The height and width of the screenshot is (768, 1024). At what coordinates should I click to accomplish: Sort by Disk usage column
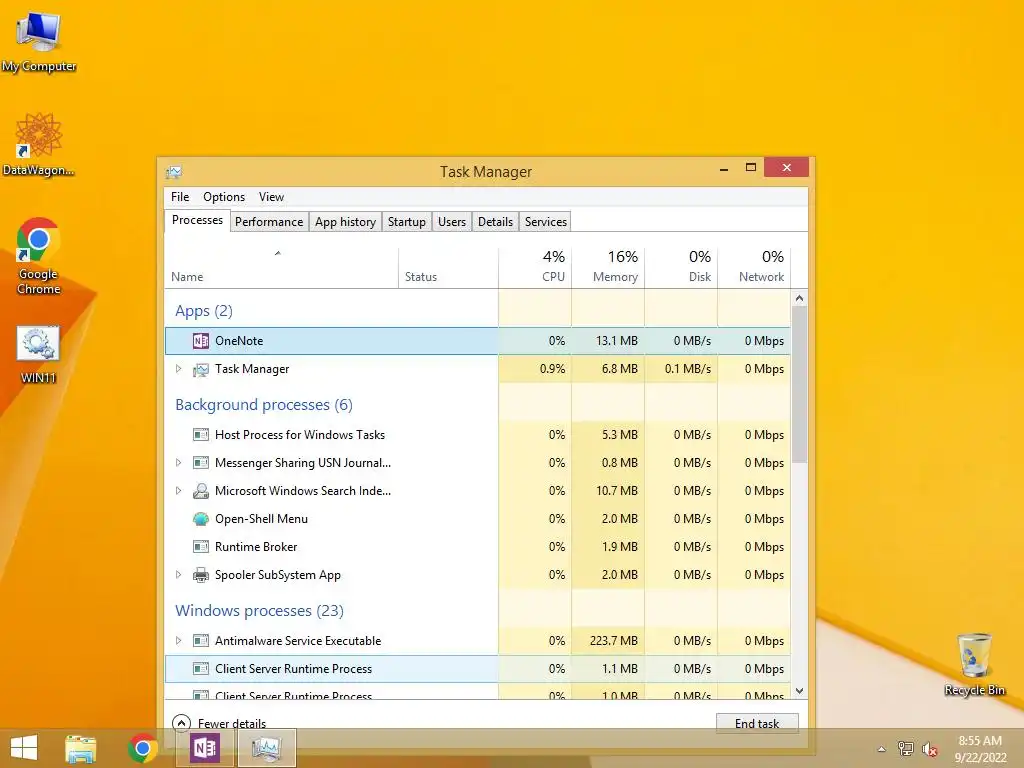(x=681, y=268)
